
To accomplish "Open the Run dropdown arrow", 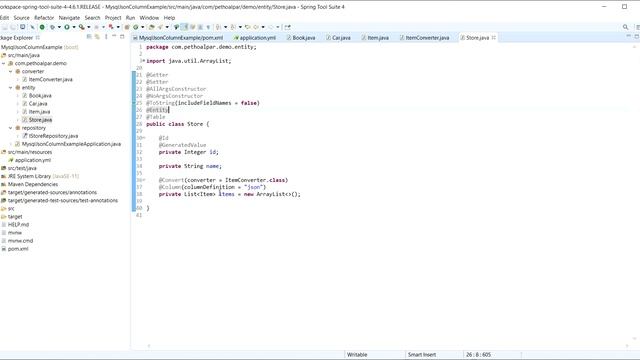I will coord(74,27).
